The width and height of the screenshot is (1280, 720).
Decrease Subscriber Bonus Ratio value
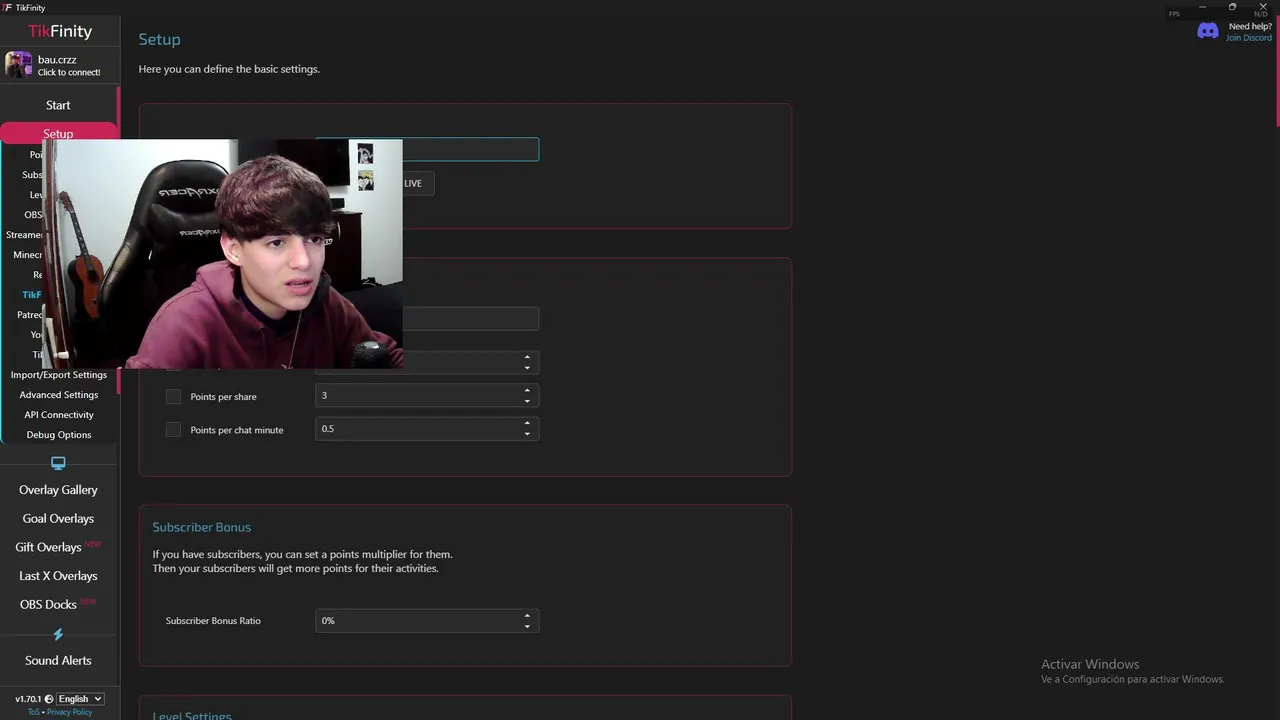click(x=527, y=627)
